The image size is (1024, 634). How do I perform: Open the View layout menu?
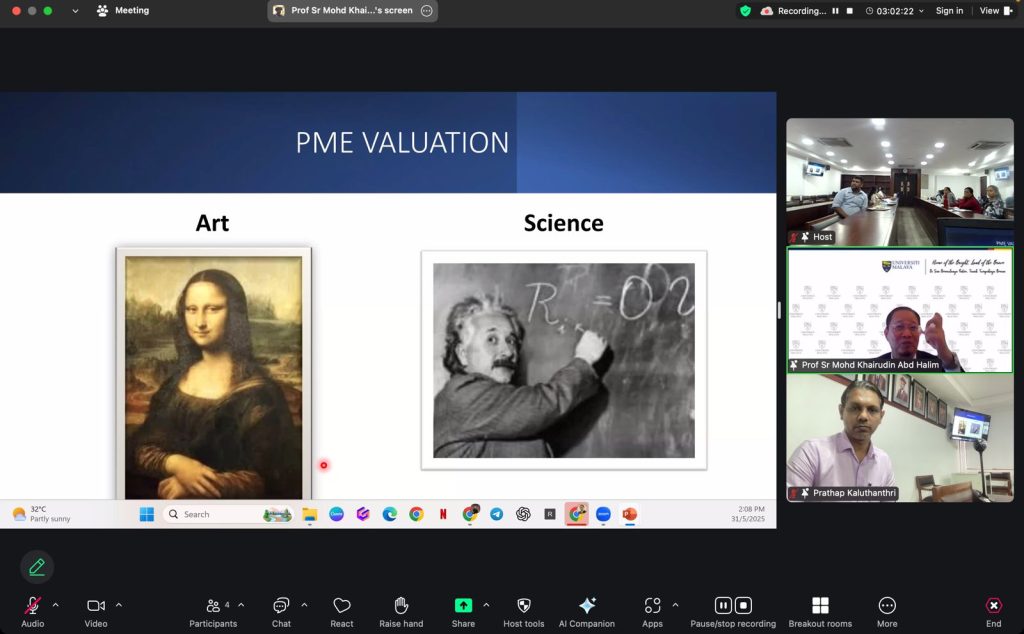996,10
